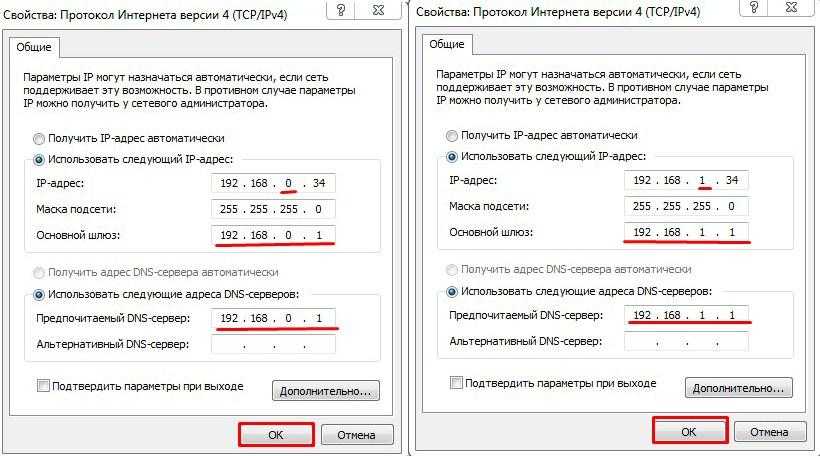Image resolution: width=820 pixels, height=456 pixels.
Task: Click Отмена in left dialog
Action: click(x=357, y=435)
